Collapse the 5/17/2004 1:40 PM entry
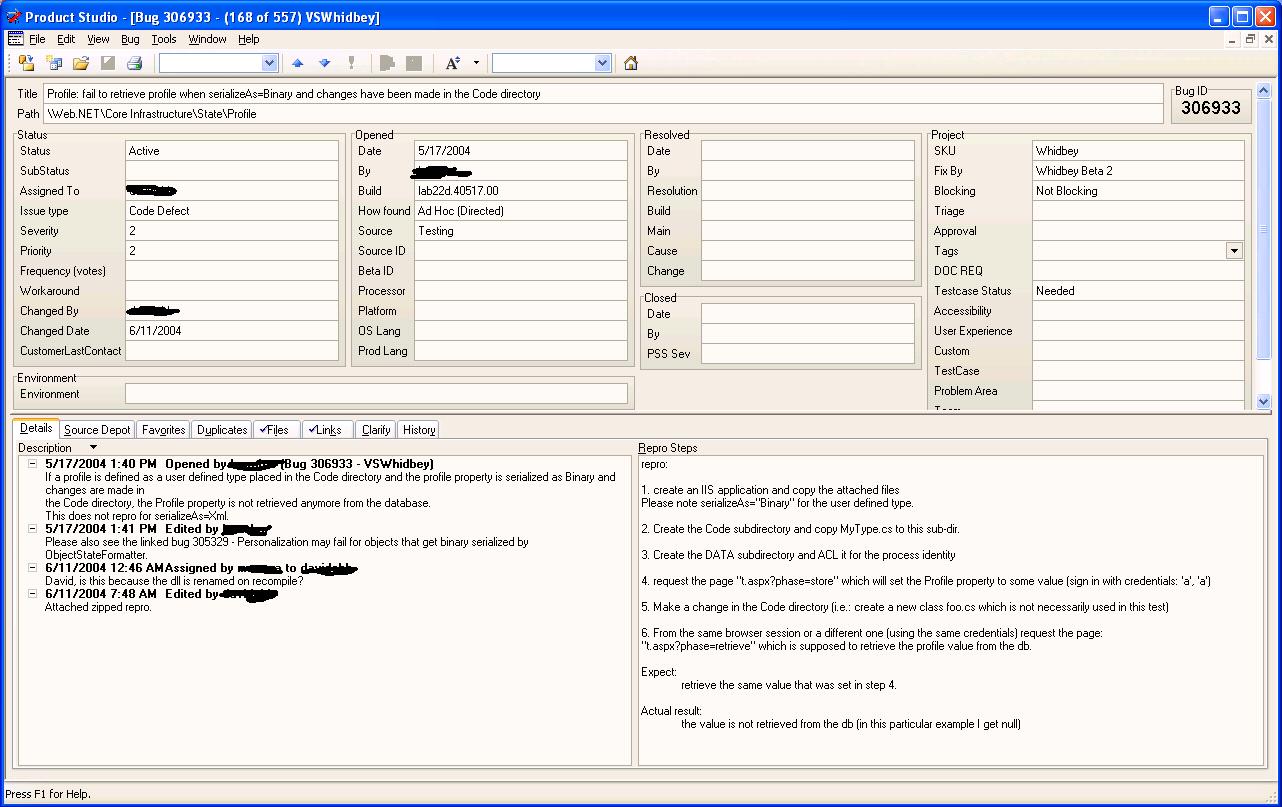This screenshot has height=807, width=1282. pos(33,464)
